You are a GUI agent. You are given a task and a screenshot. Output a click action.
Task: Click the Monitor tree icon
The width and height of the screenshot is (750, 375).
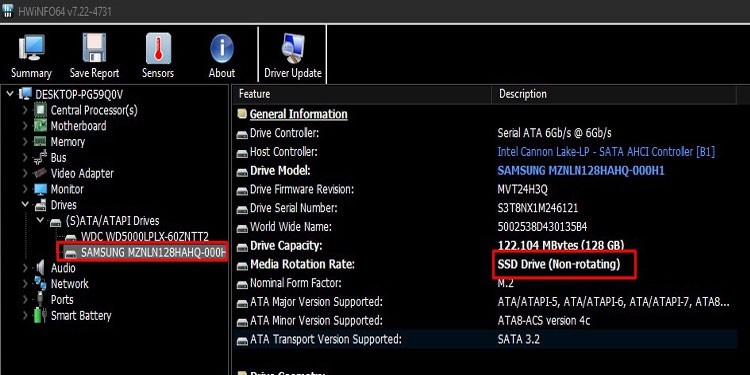pos(41,189)
